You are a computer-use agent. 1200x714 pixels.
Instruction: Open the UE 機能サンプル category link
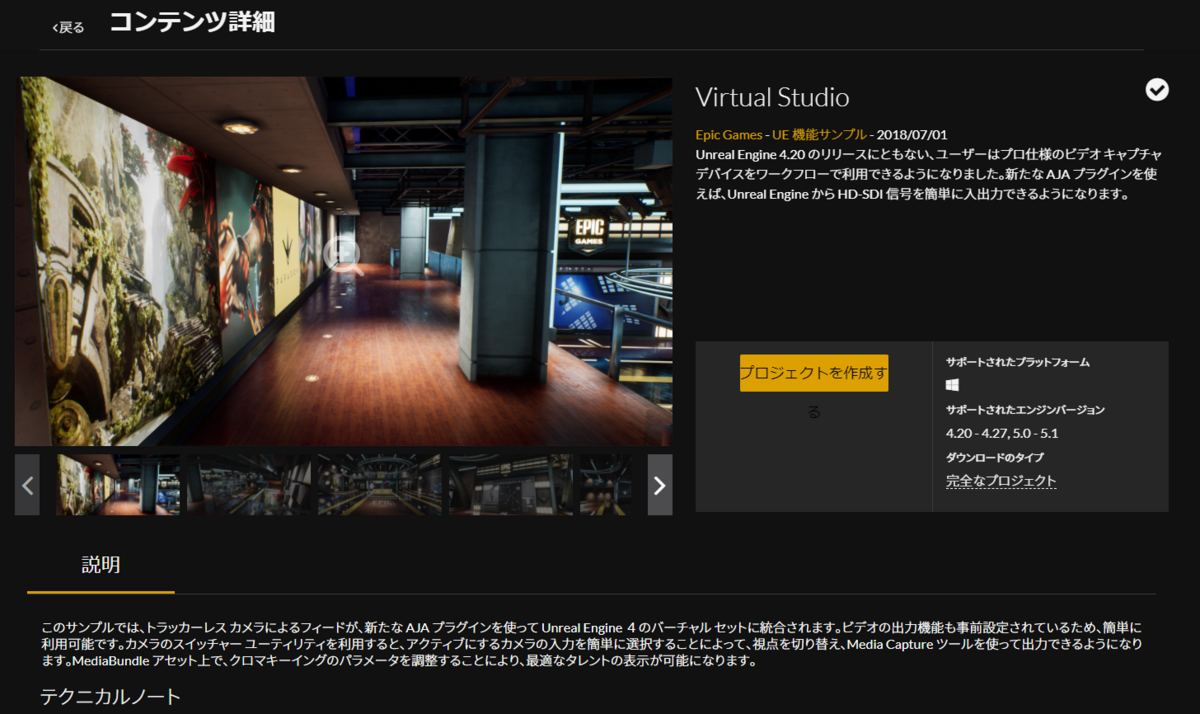pos(819,134)
